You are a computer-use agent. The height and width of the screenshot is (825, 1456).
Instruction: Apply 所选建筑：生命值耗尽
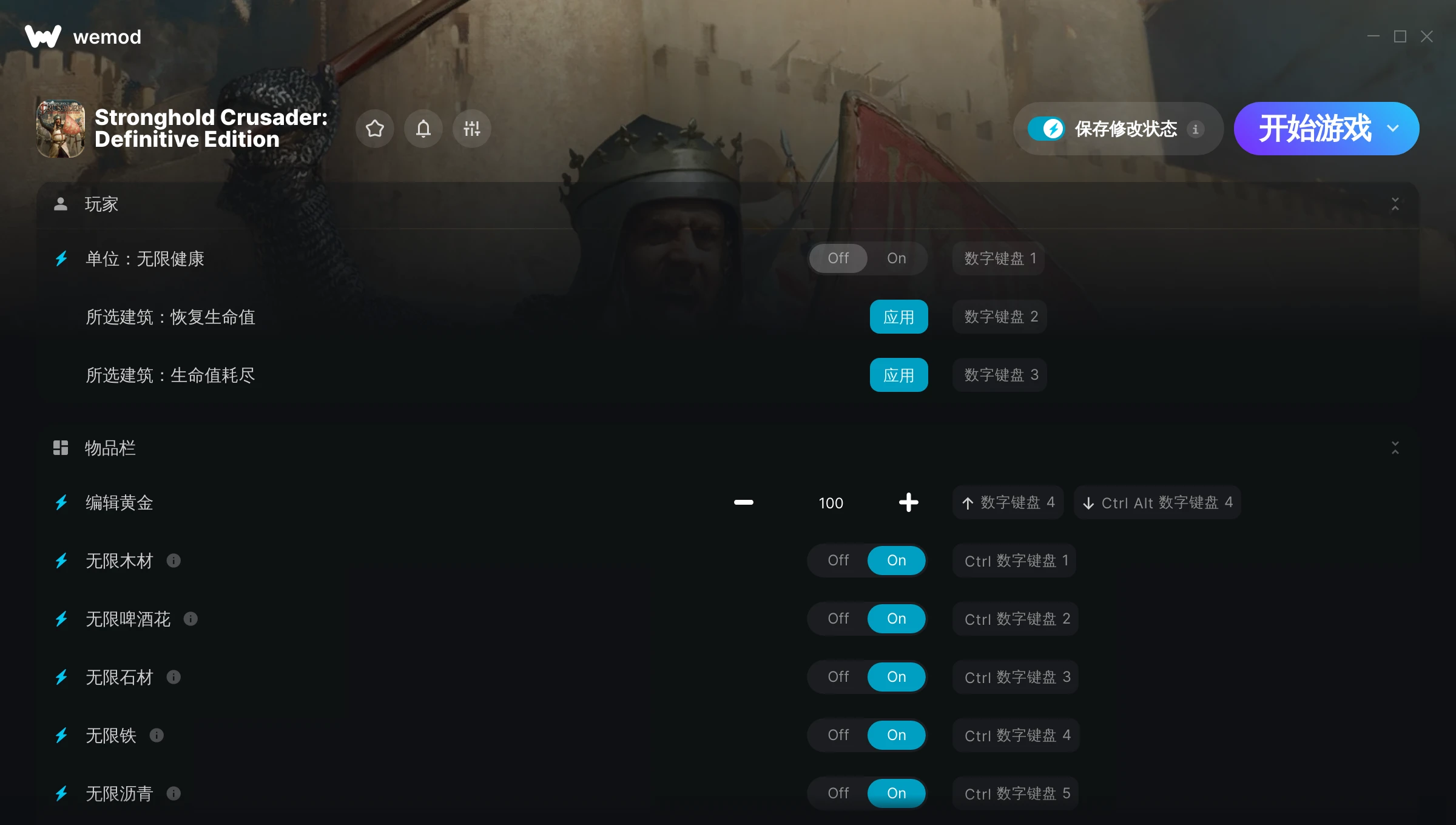pyautogui.click(x=898, y=375)
